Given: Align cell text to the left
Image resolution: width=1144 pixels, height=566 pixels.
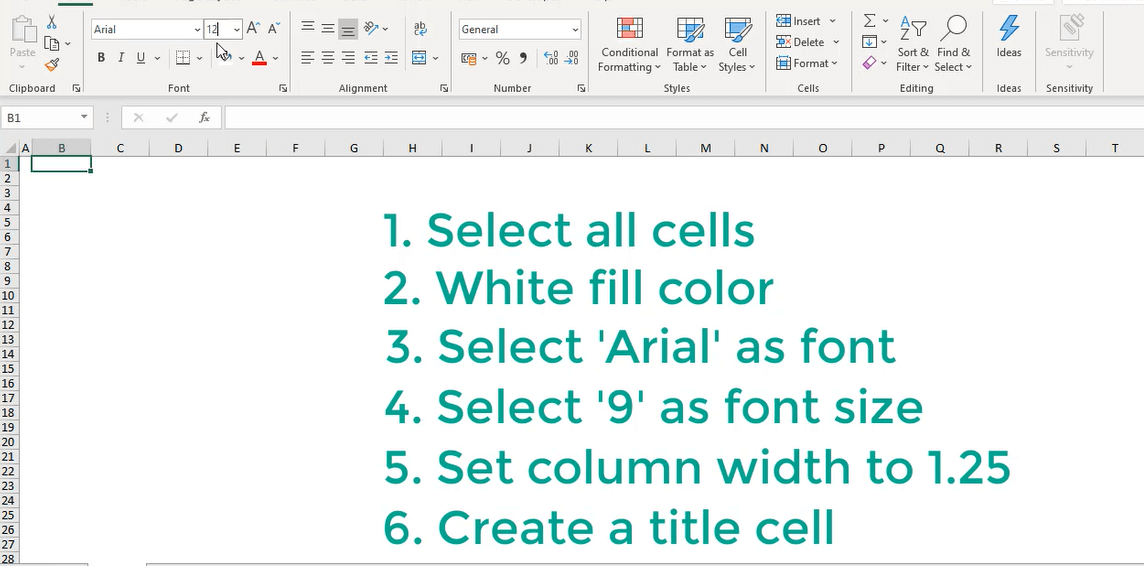Looking at the screenshot, I should pos(308,57).
